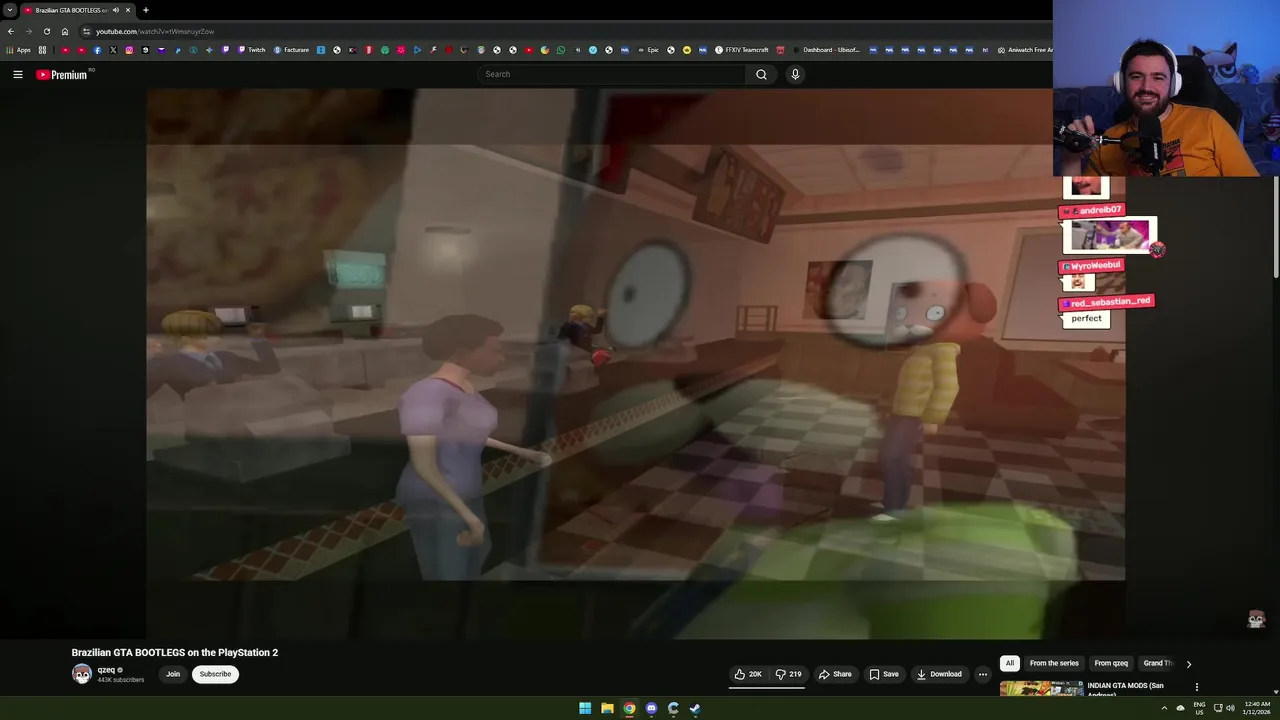Dislike the video showing 219

coord(788,674)
